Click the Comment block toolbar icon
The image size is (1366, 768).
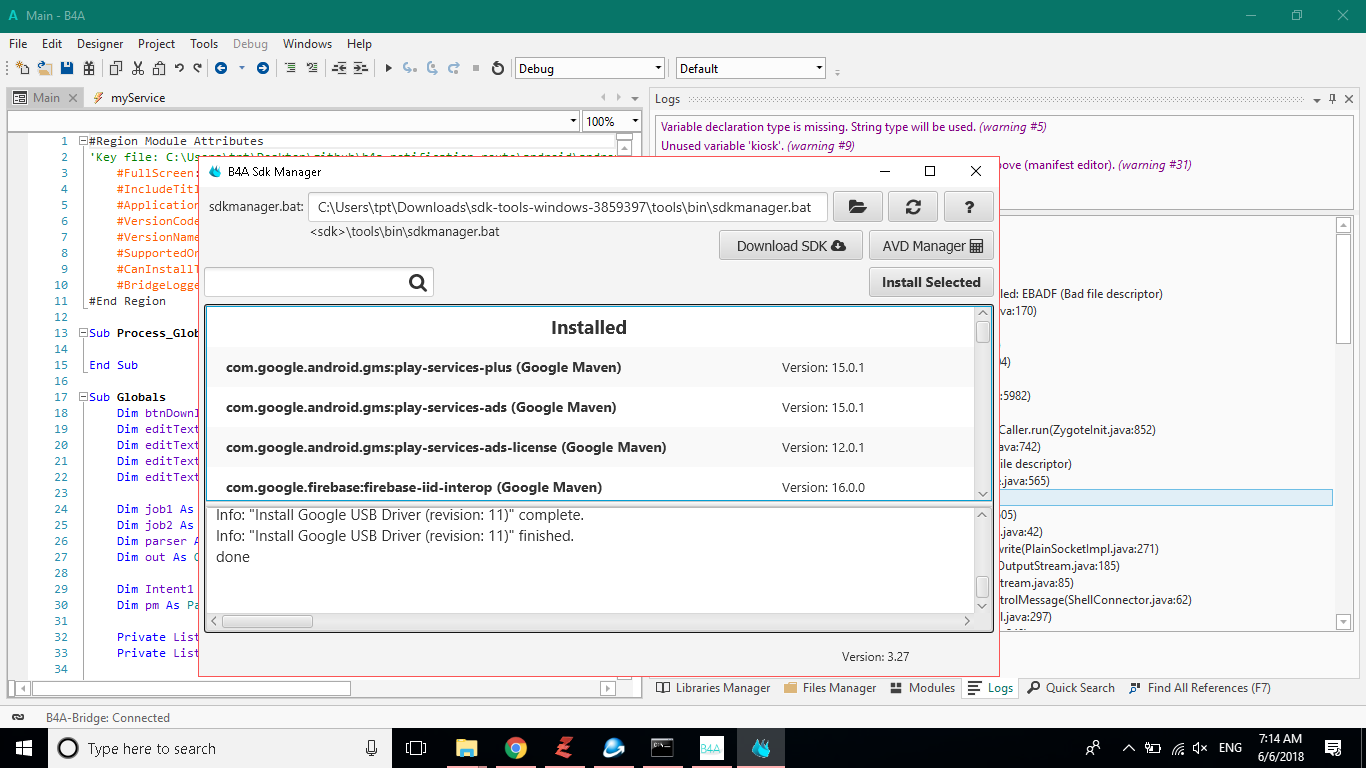290,68
